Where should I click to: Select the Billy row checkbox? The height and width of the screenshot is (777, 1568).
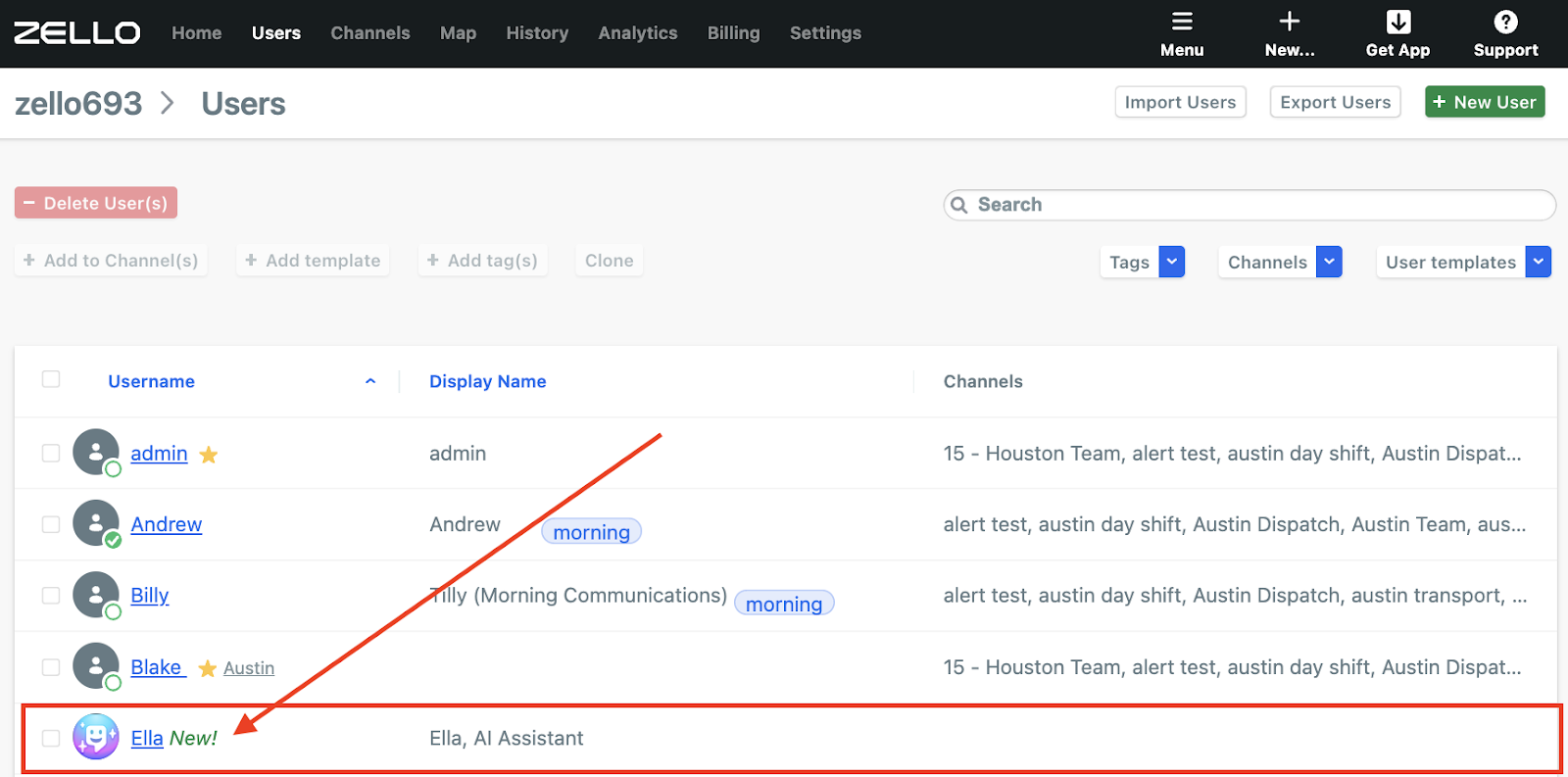pyautogui.click(x=51, y=596)
